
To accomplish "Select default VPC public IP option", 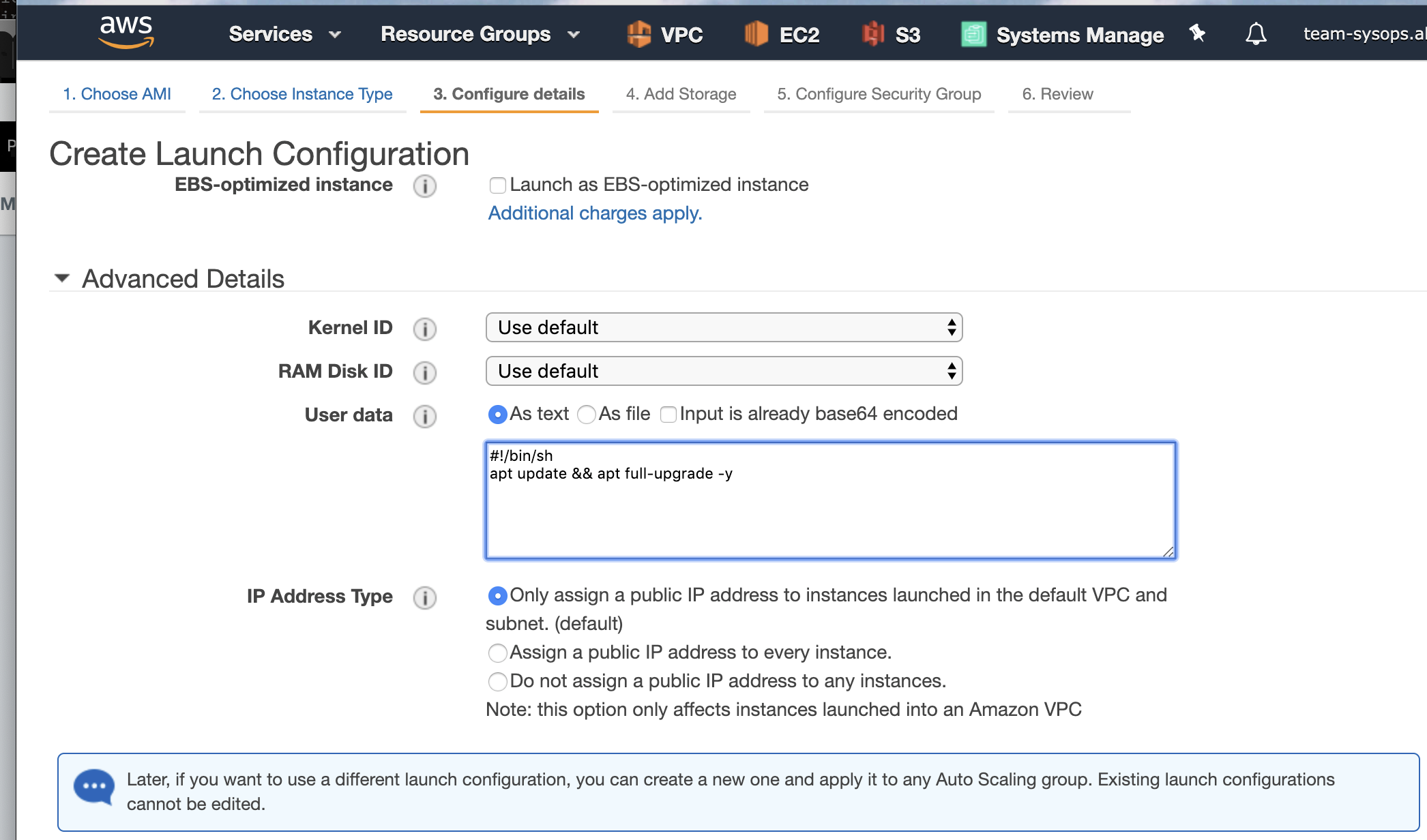I will [497, 596].
